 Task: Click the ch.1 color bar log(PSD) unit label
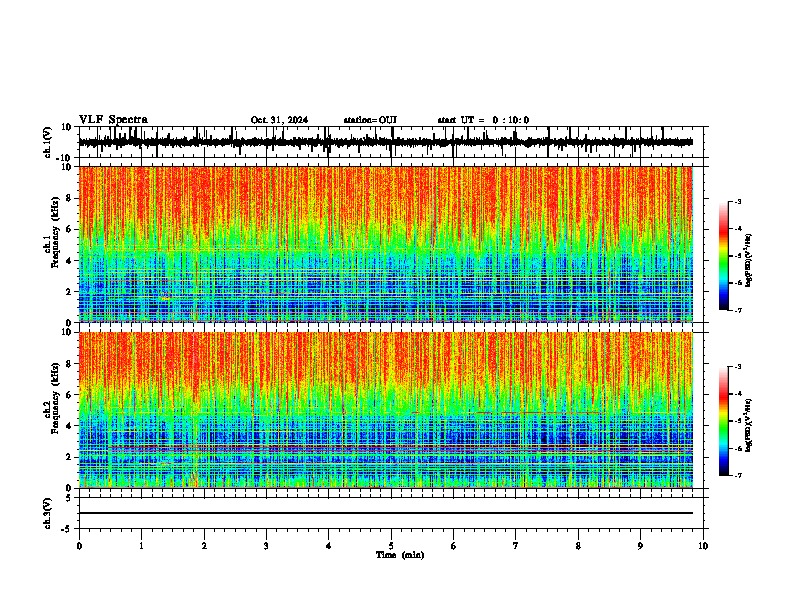749,260
